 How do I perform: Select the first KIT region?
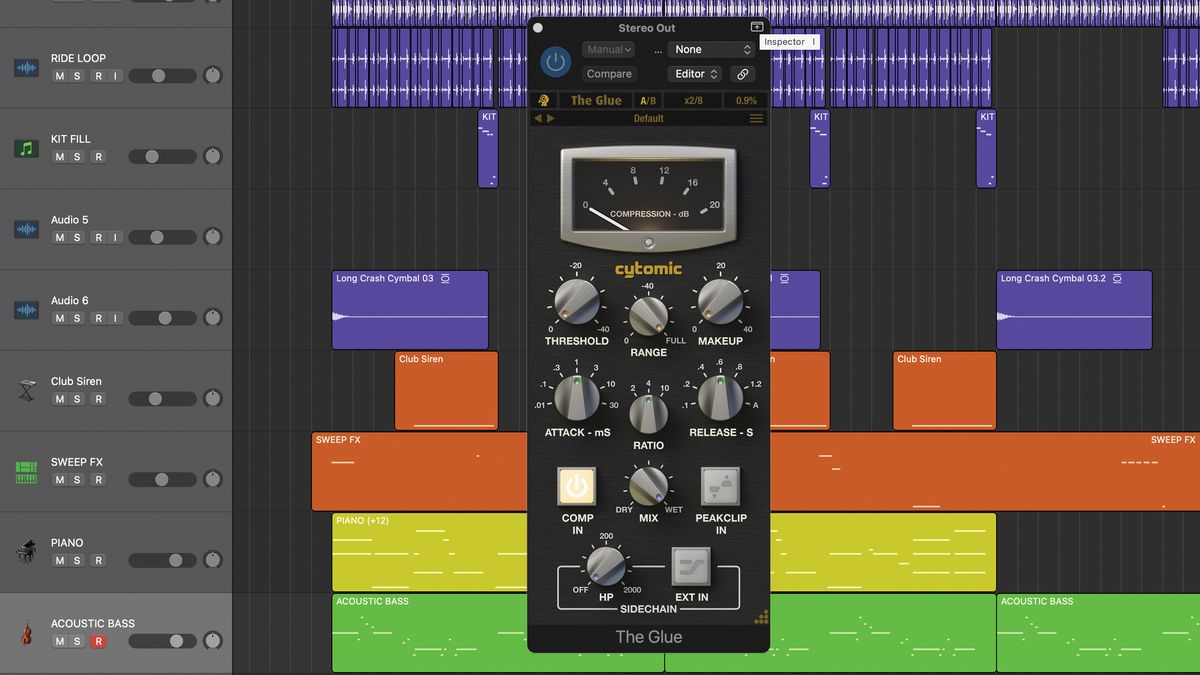tap(488, 149)
